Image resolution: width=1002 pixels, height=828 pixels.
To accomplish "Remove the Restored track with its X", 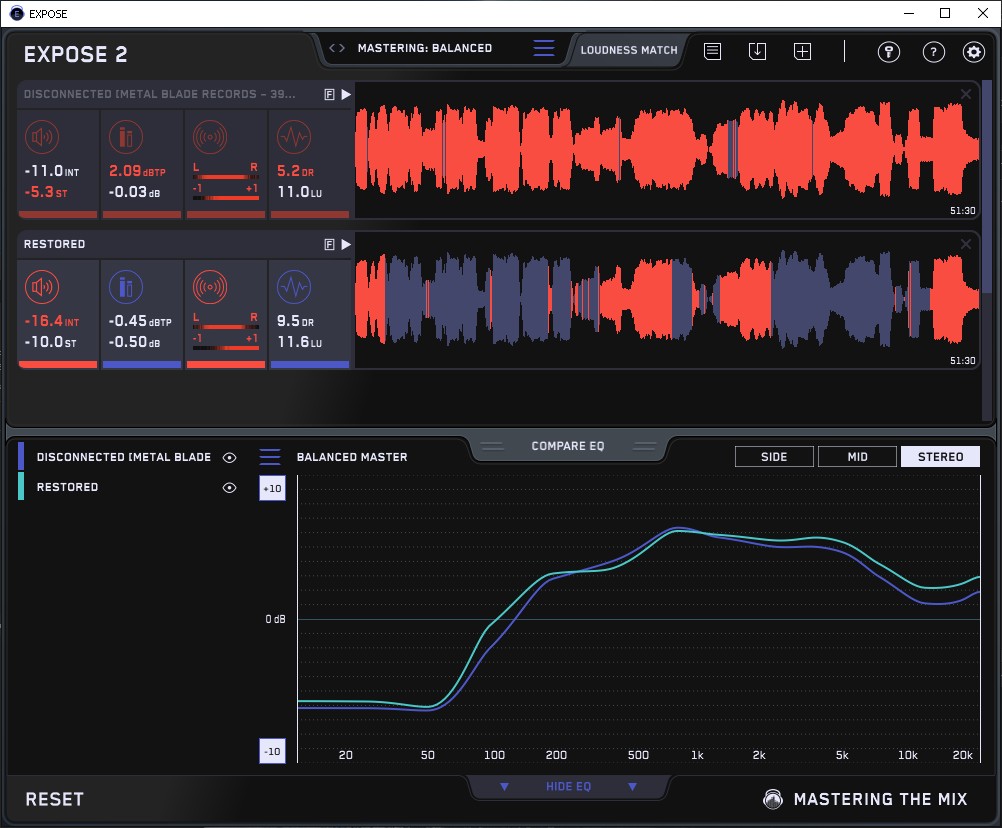I will pos(966,245).
